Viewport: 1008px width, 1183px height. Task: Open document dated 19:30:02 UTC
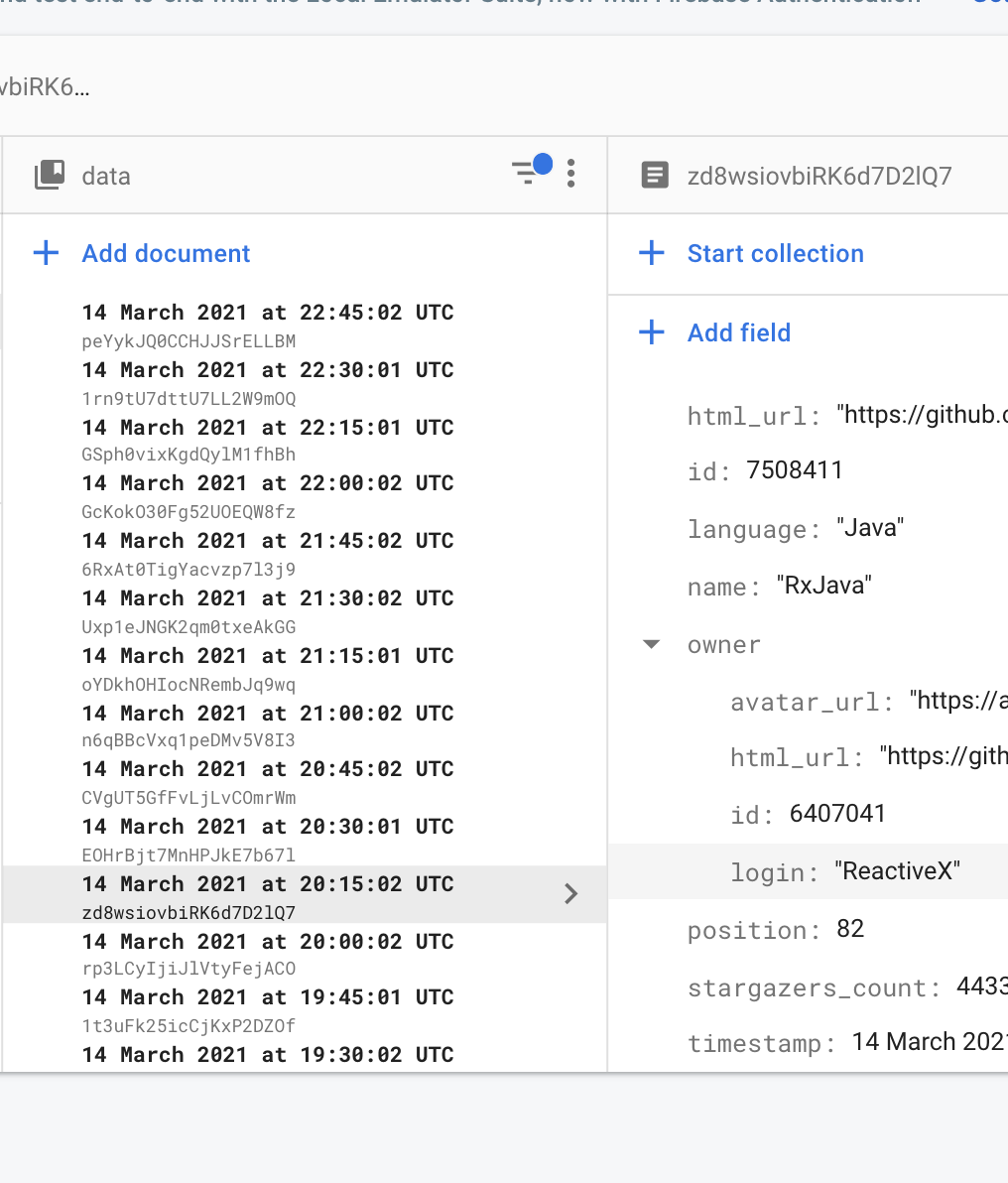(x=268, y=1054)
